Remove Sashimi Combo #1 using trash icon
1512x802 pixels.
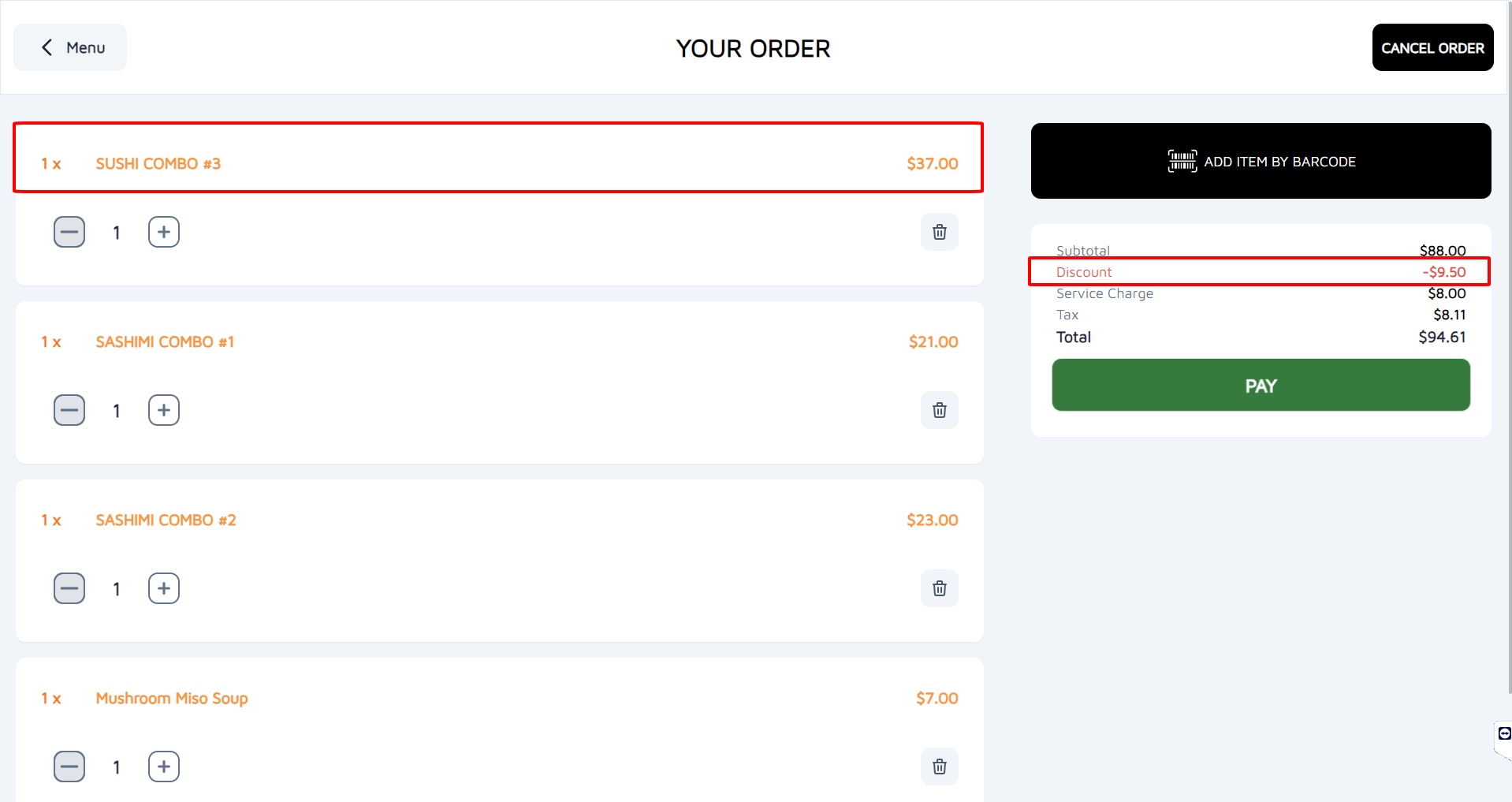pos(939,410)
